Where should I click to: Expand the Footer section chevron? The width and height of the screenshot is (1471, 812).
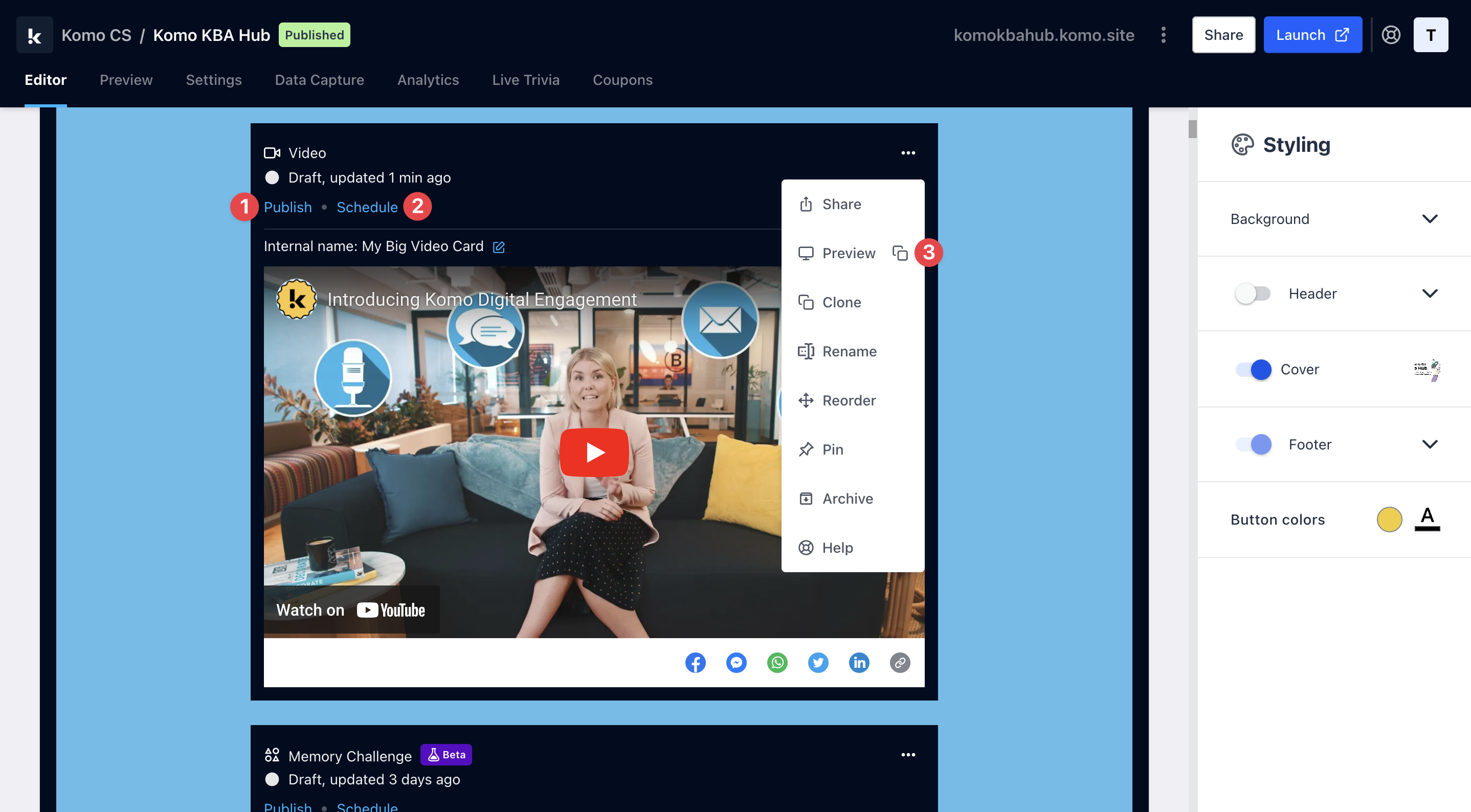(x=1429, y=444)
